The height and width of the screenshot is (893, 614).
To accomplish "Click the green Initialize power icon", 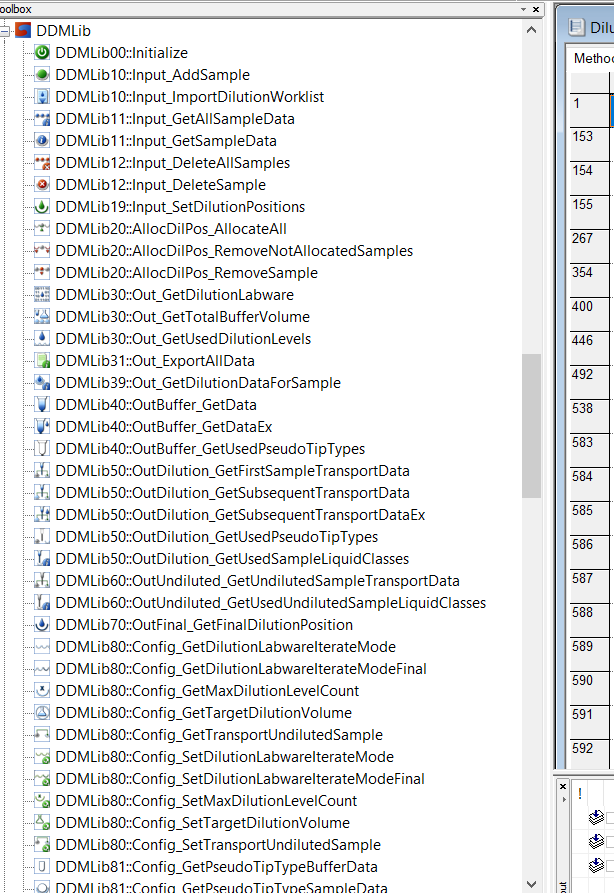I will click(42, 53).
